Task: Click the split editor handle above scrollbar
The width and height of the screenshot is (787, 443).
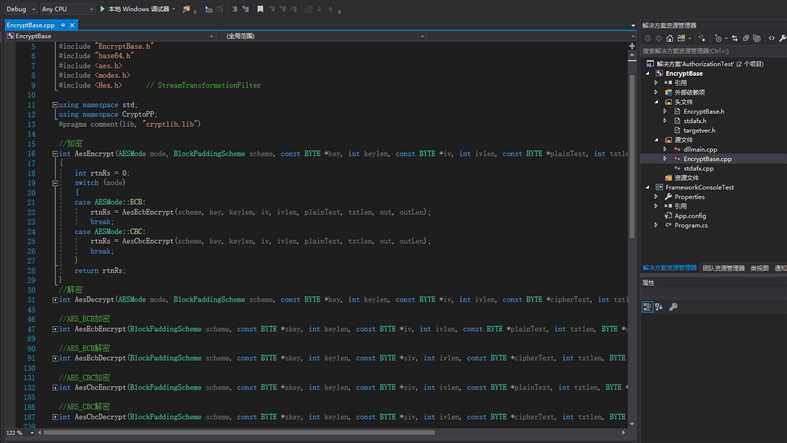Action: (632, 46)
